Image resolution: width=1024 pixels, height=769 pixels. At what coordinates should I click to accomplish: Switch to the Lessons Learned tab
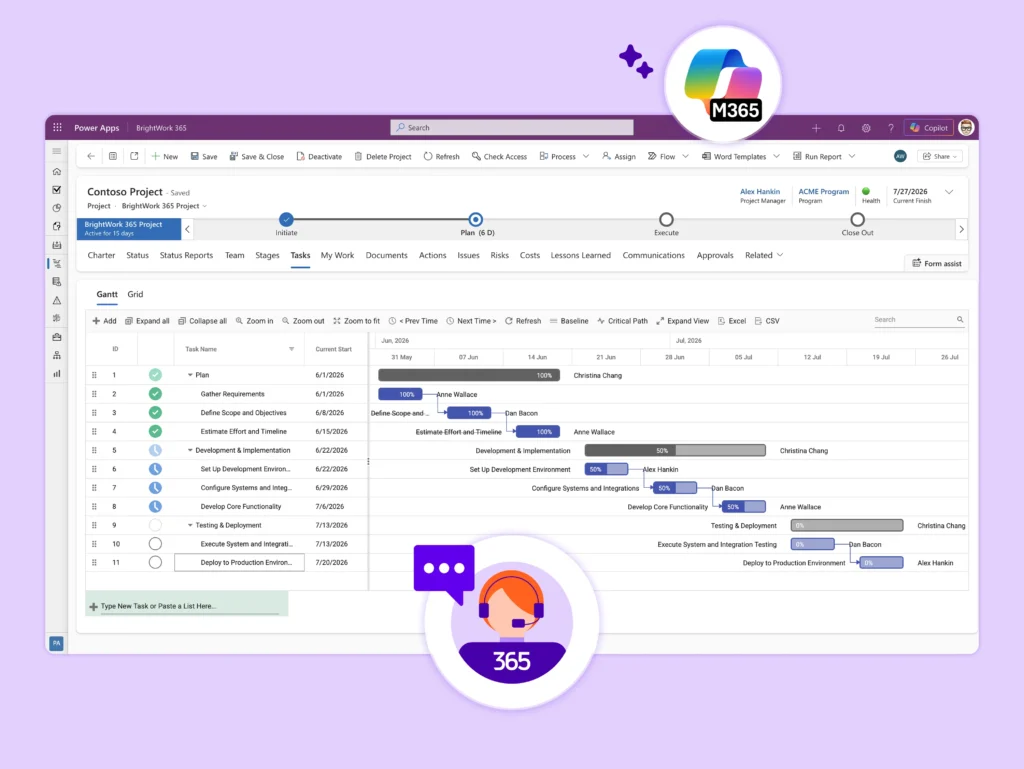581,255
